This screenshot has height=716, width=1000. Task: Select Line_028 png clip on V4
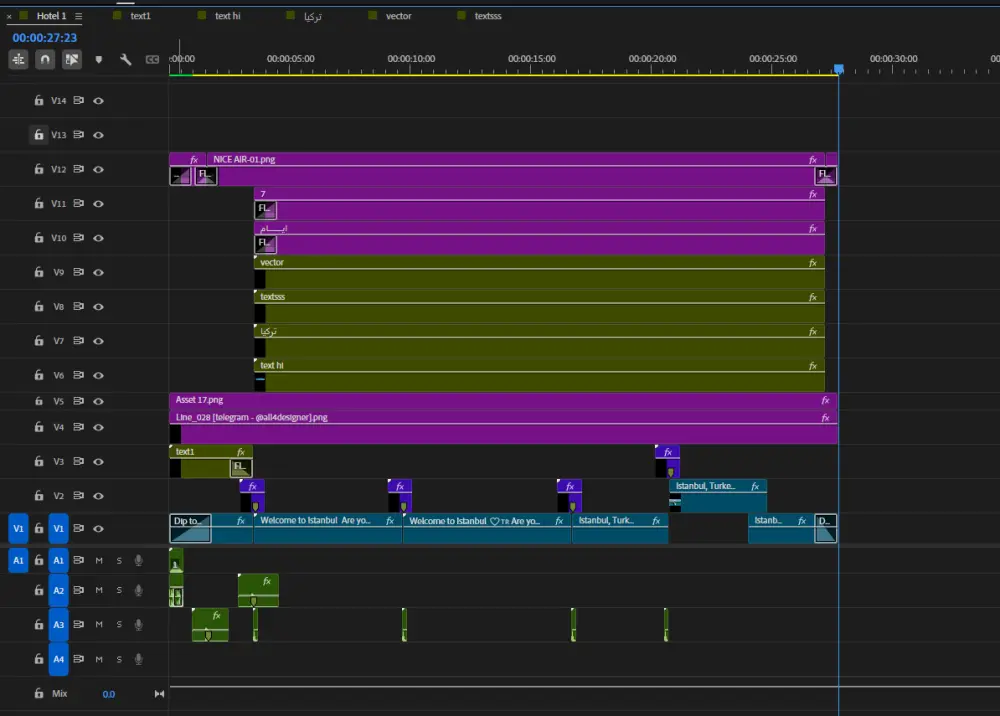[503, 427]
